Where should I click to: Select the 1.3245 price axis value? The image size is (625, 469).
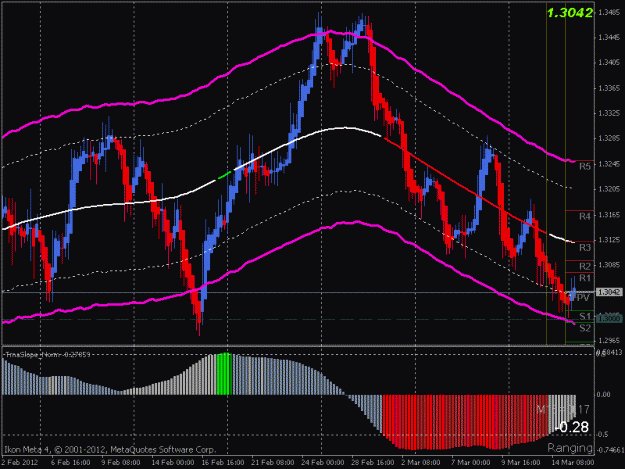click(609, 164)
